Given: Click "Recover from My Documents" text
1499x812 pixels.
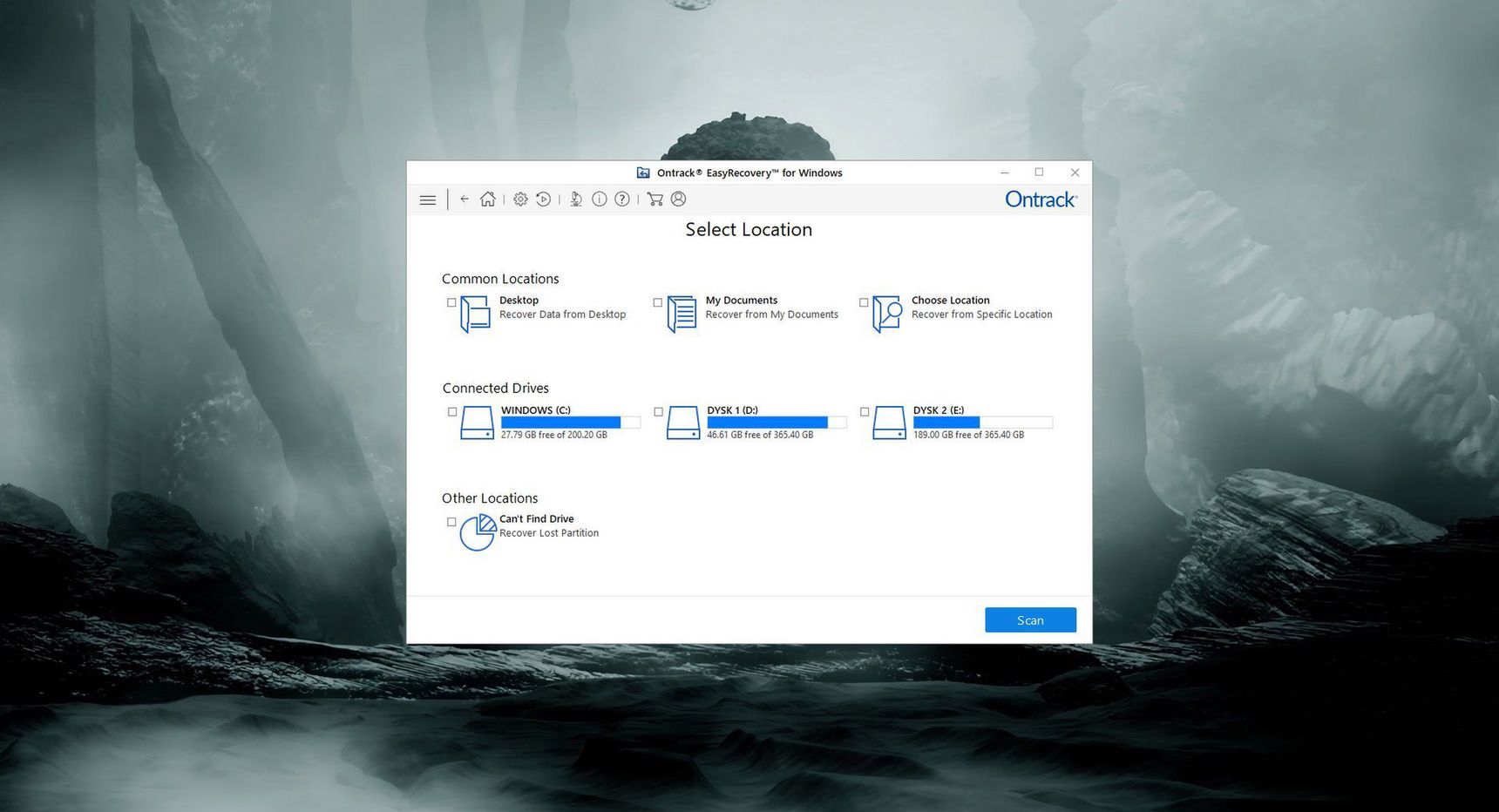Looking at the screenshot, I should [771, 315].
